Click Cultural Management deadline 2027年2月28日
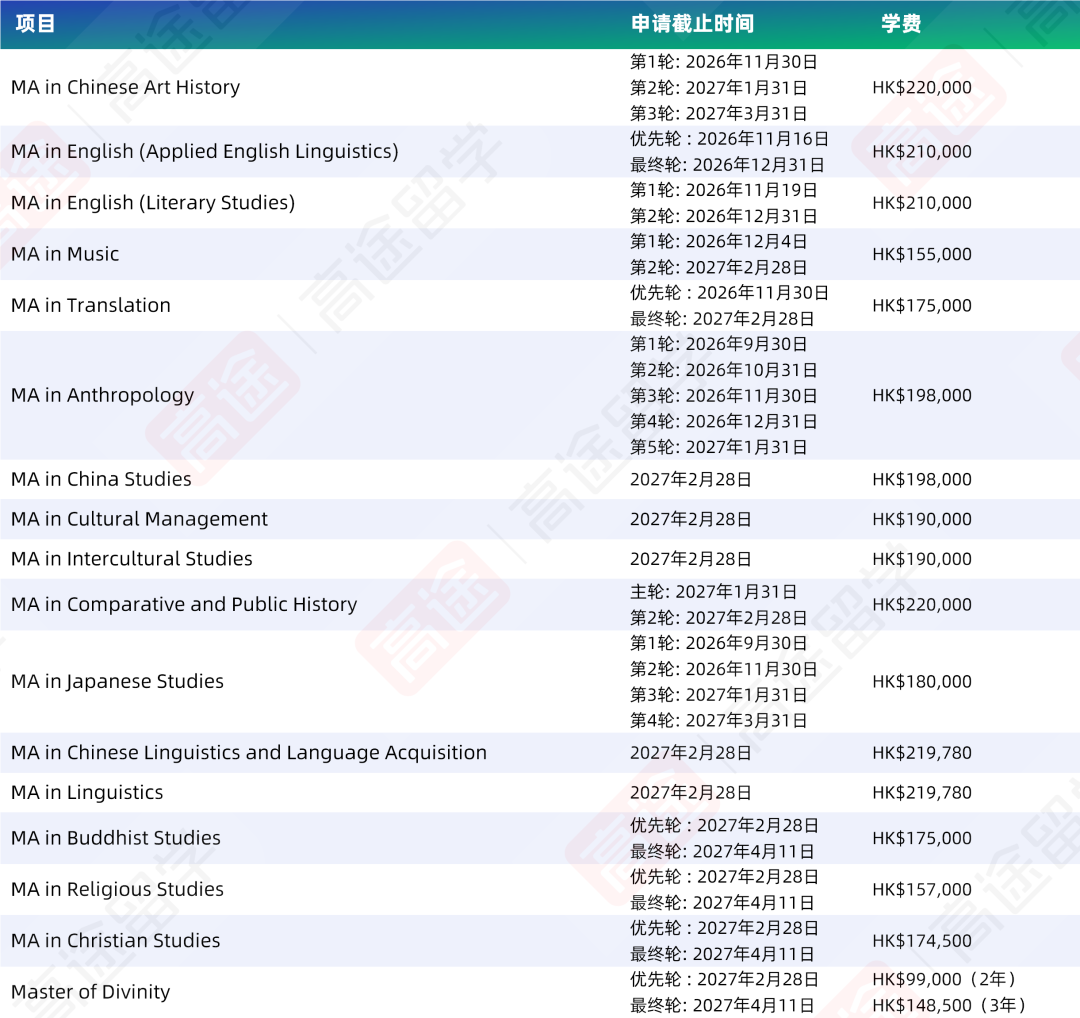Image resolution: width=1080 pixels, height=1018 pixels. tap(691, 519)
